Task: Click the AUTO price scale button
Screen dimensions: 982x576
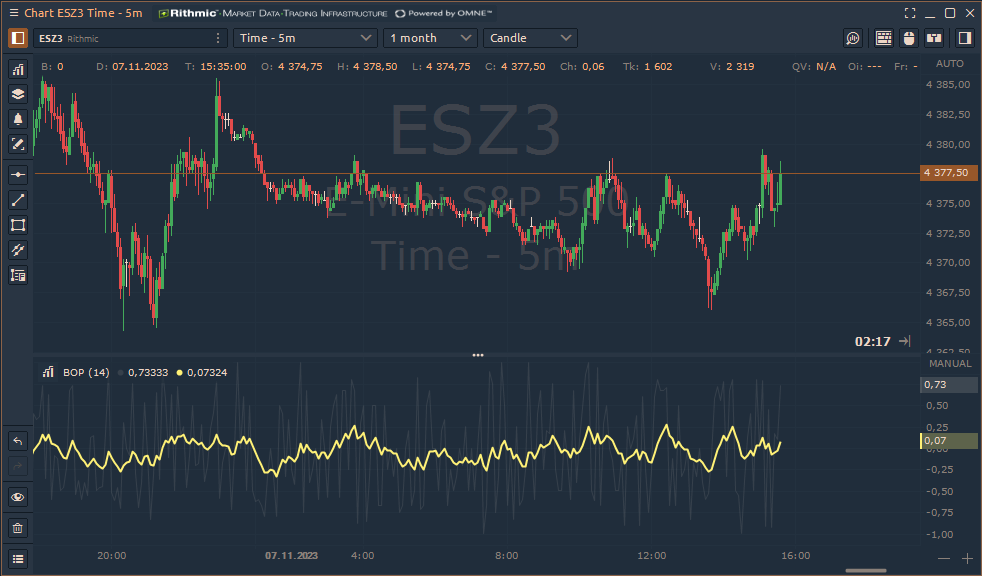Action: 949,63
